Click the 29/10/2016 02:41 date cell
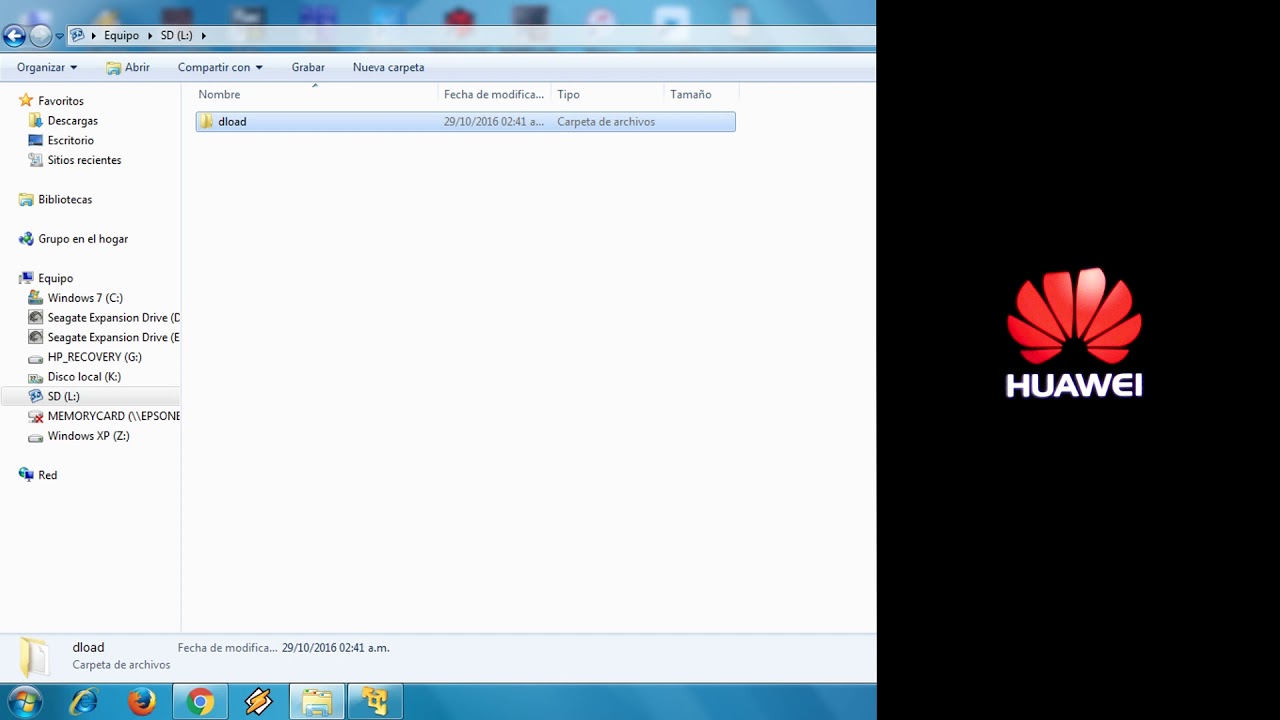 494,121
